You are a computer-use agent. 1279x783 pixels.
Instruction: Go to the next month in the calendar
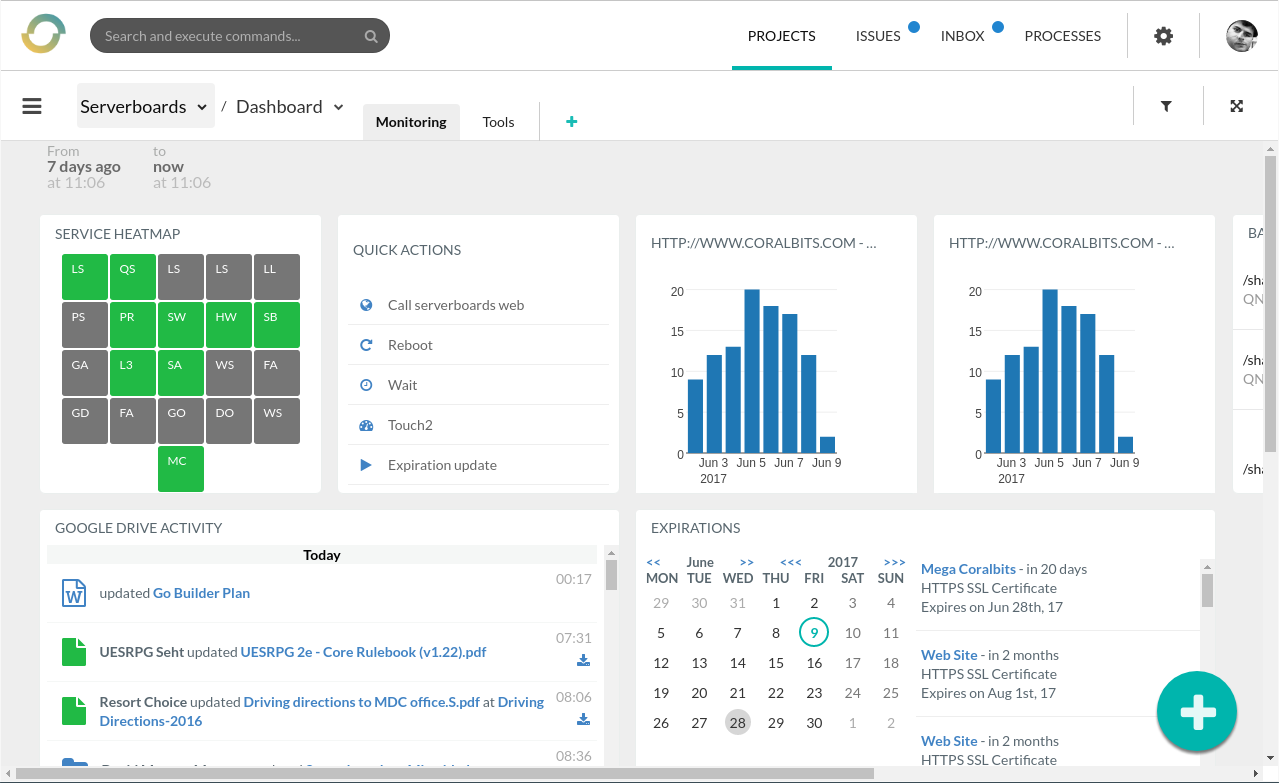coord(746,562)
